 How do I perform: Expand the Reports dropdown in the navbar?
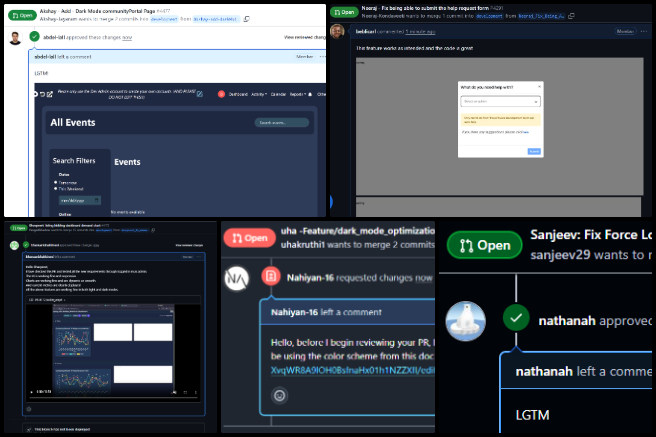pos(298,94)
